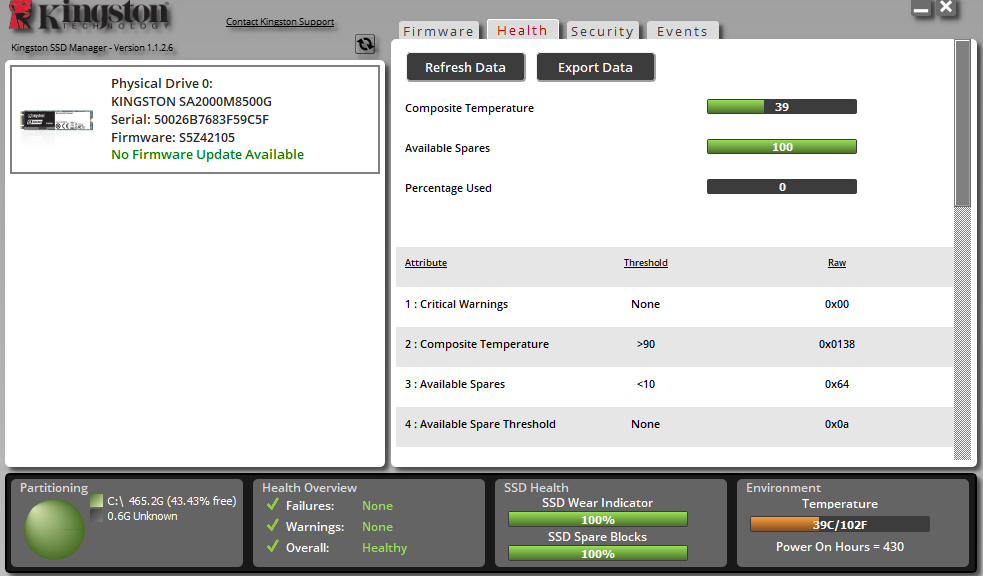Click the Warnings green checkmark icon
The height and width of the screenshot is (576, 983).
point(273,526)
